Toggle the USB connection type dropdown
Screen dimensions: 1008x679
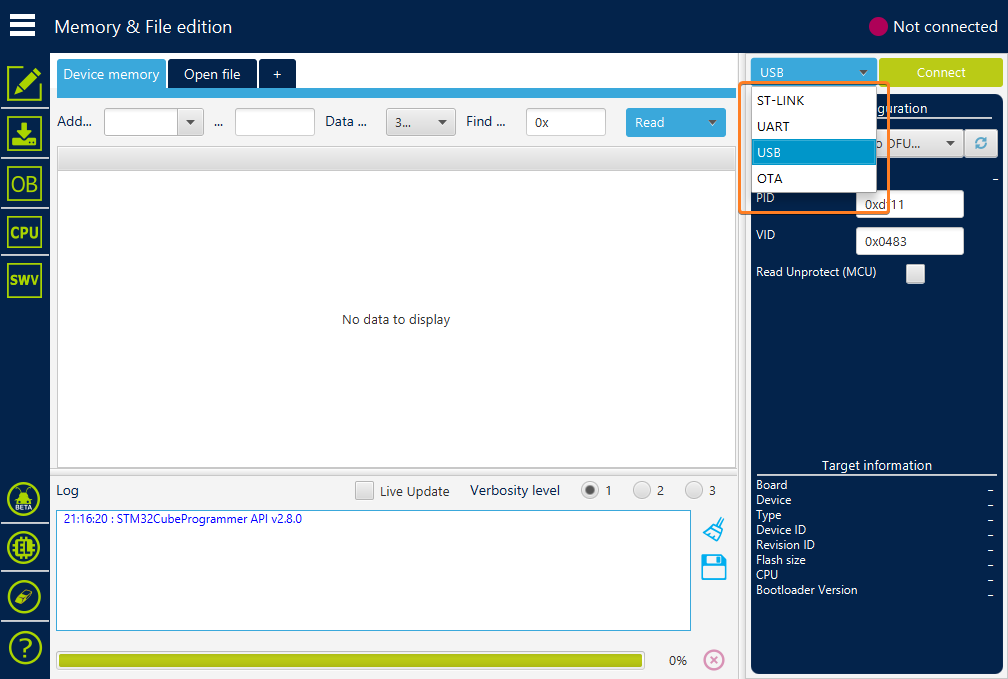pyautogui.click(x=813, y=72)
